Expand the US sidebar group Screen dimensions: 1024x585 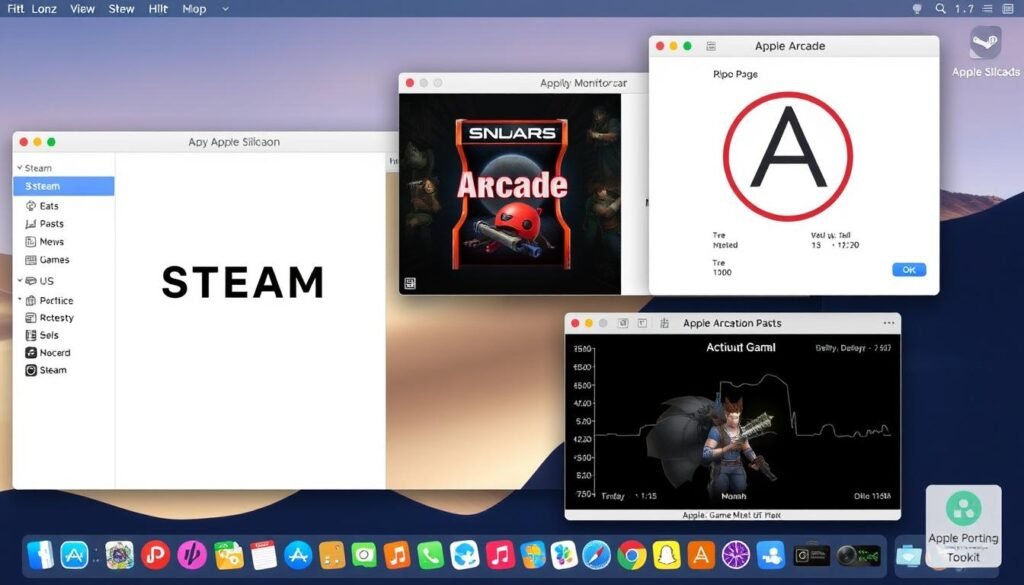tap(20, 281)
